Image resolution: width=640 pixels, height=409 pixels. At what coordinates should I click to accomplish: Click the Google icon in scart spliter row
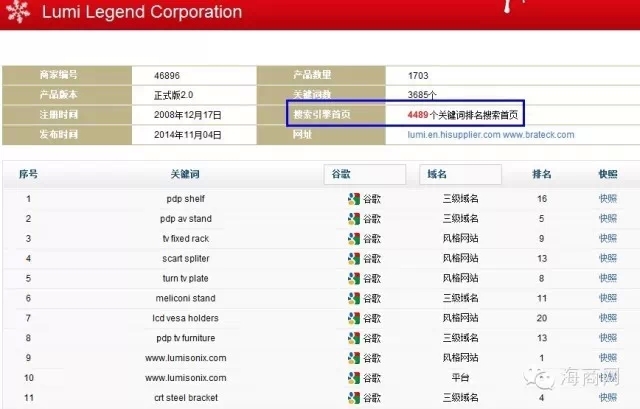click(353, 258)
